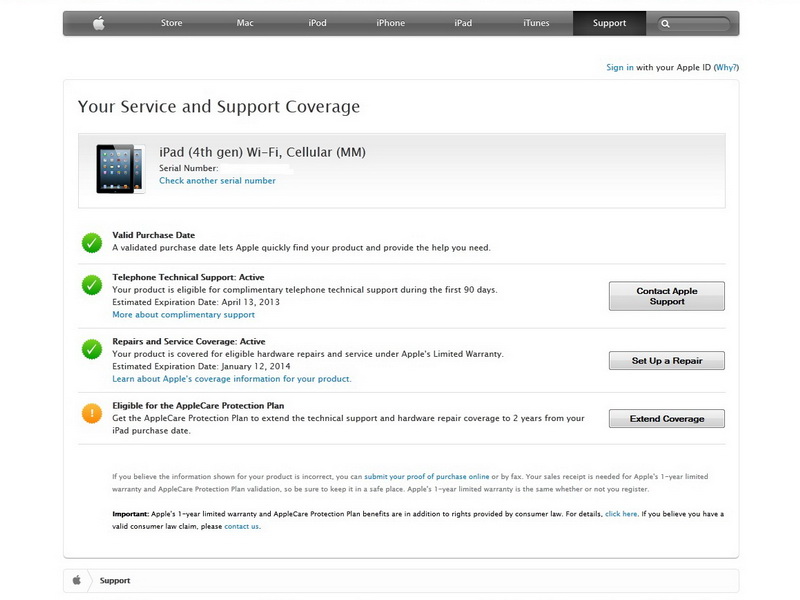800x600 pixels.
Task: Click Estimated Expiration Date: January 12, 2014 text
Action: 202,366
